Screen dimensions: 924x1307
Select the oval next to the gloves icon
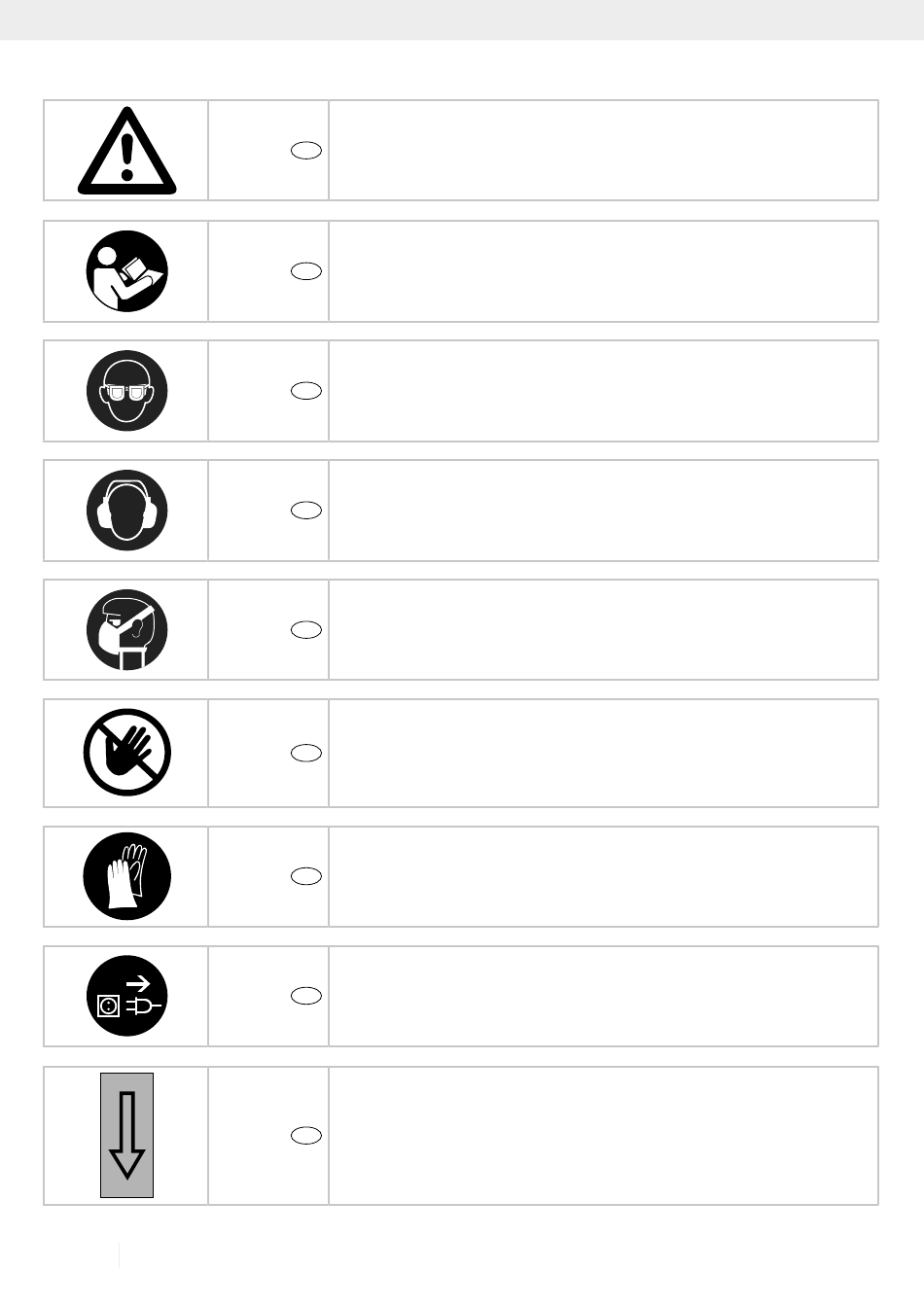pyautogui.click(x=306, y=876)
